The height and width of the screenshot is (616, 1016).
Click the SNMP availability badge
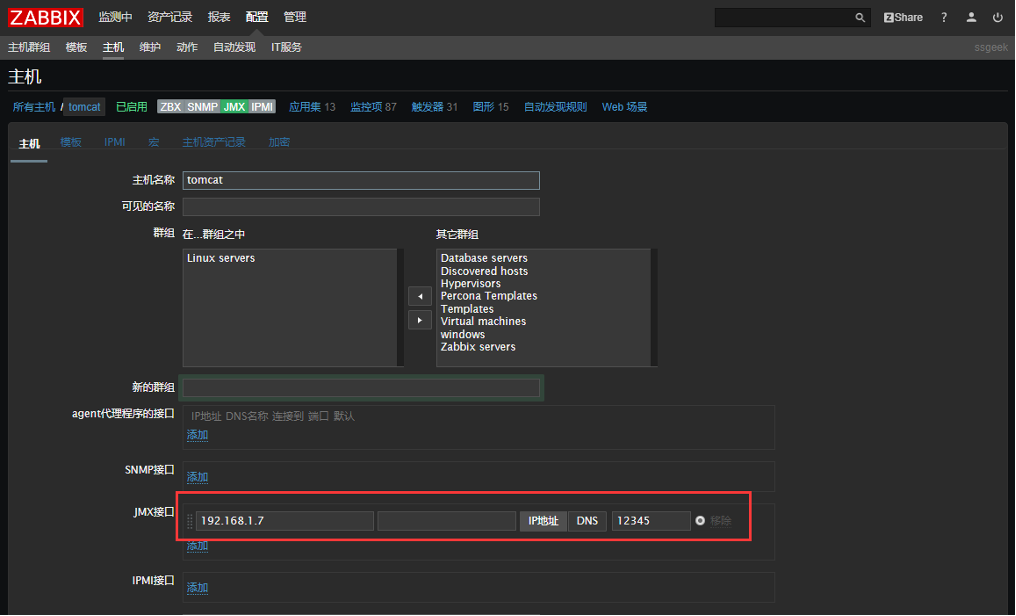[x=202, y=107]
